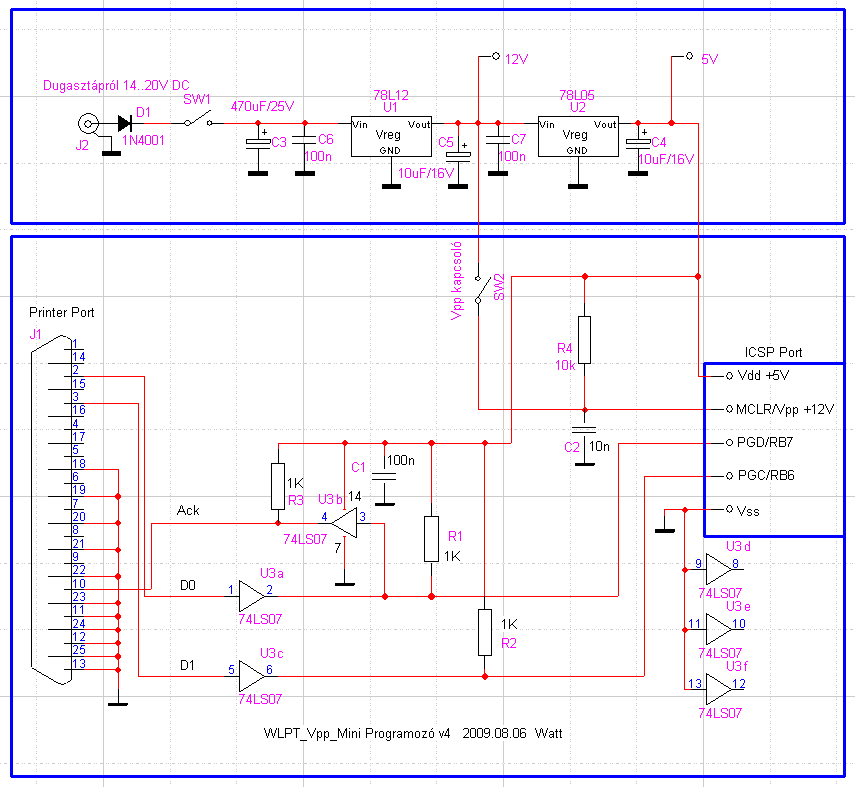855x787 pixels.
Task: Click pin 18 on the J1 connector
Action: [x=79, y=464]
